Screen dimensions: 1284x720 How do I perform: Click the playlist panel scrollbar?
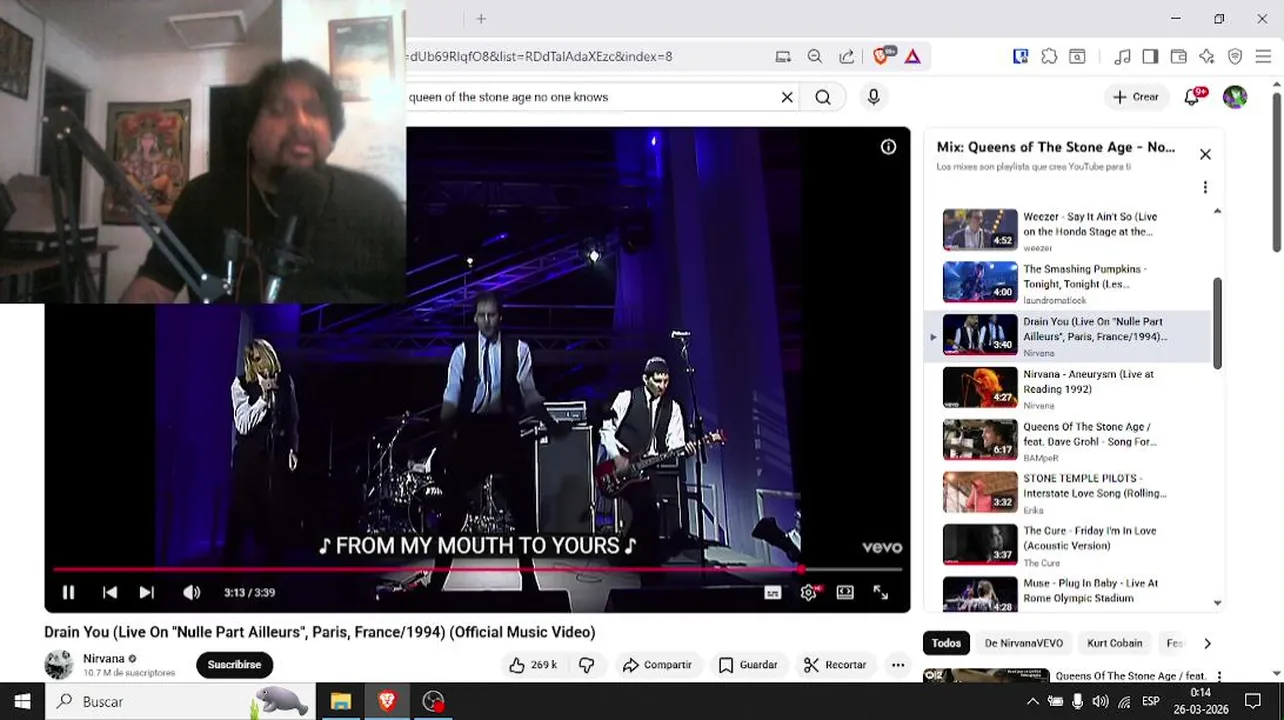pos(1217,323)
